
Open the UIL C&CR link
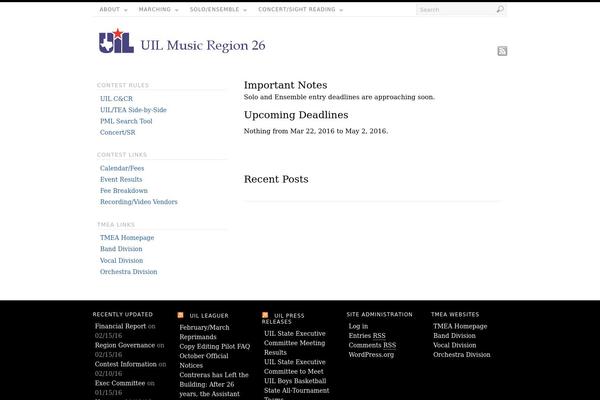116,99
